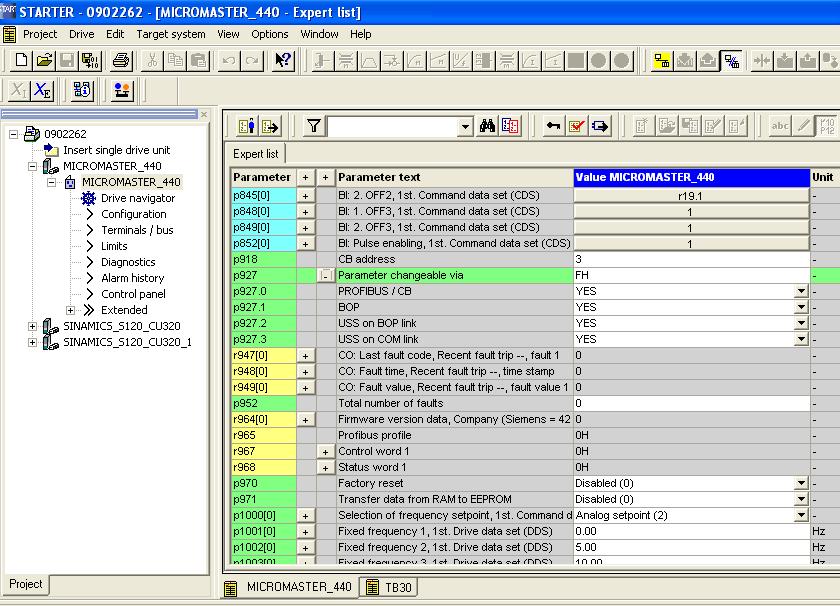Screen dimensions: 840x606
Task: Click the user-defined list icon with person
Action: [247, 126]
